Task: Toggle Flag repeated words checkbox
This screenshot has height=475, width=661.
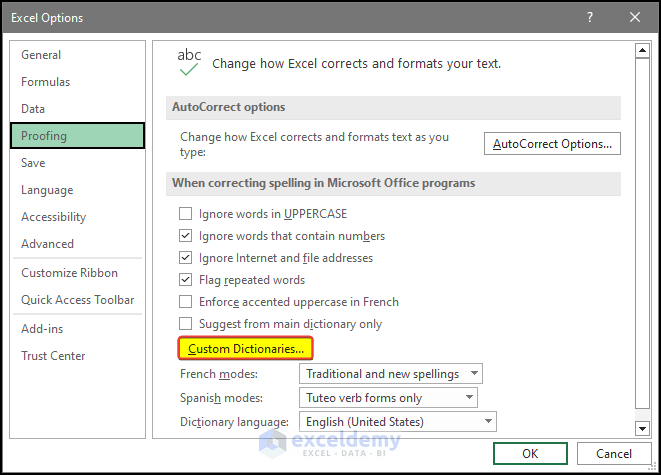Action: pos(185,280)
